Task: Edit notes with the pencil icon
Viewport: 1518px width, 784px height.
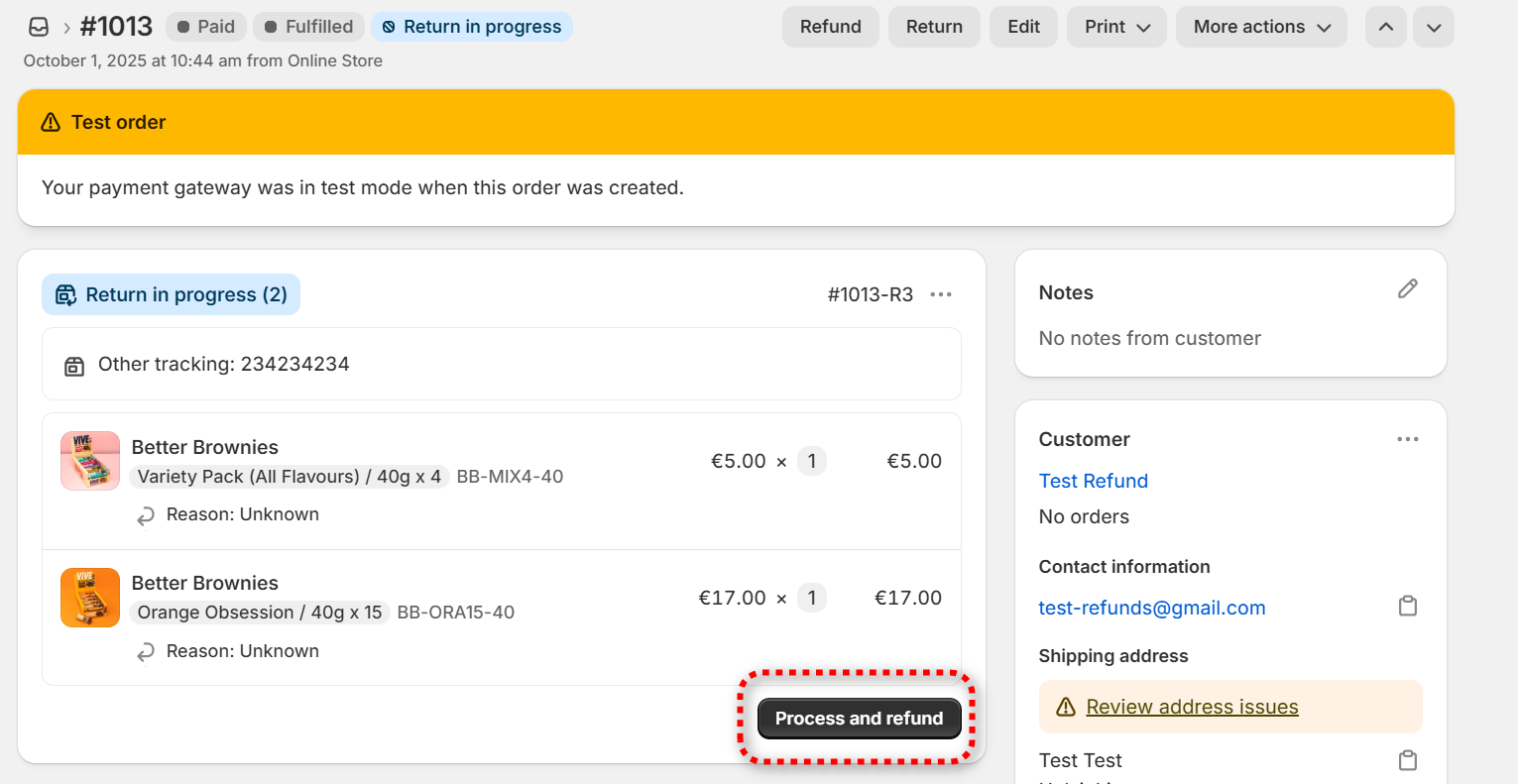Action: click(1407, 289)
